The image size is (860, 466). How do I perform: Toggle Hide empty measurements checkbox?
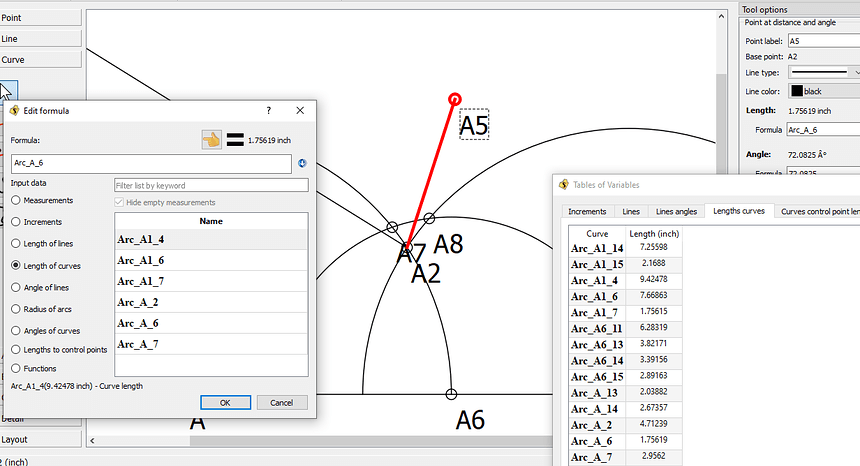pos(119,202)
